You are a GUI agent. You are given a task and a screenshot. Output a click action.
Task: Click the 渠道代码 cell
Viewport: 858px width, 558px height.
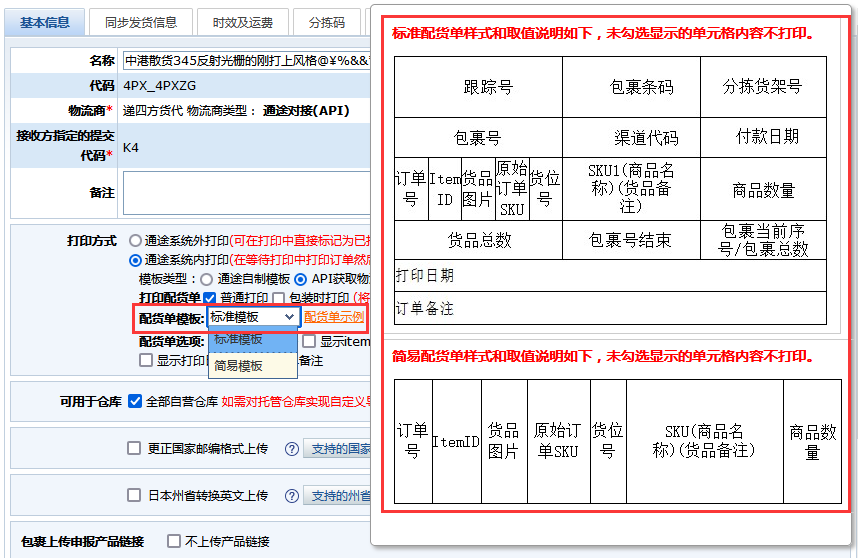(x=631, y=137)
